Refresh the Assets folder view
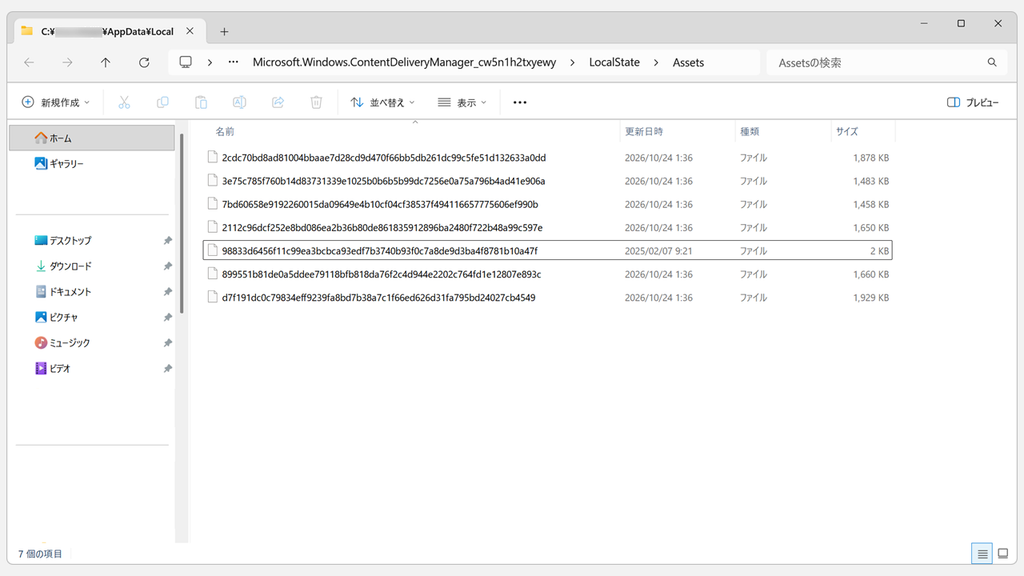 [144, 63]
